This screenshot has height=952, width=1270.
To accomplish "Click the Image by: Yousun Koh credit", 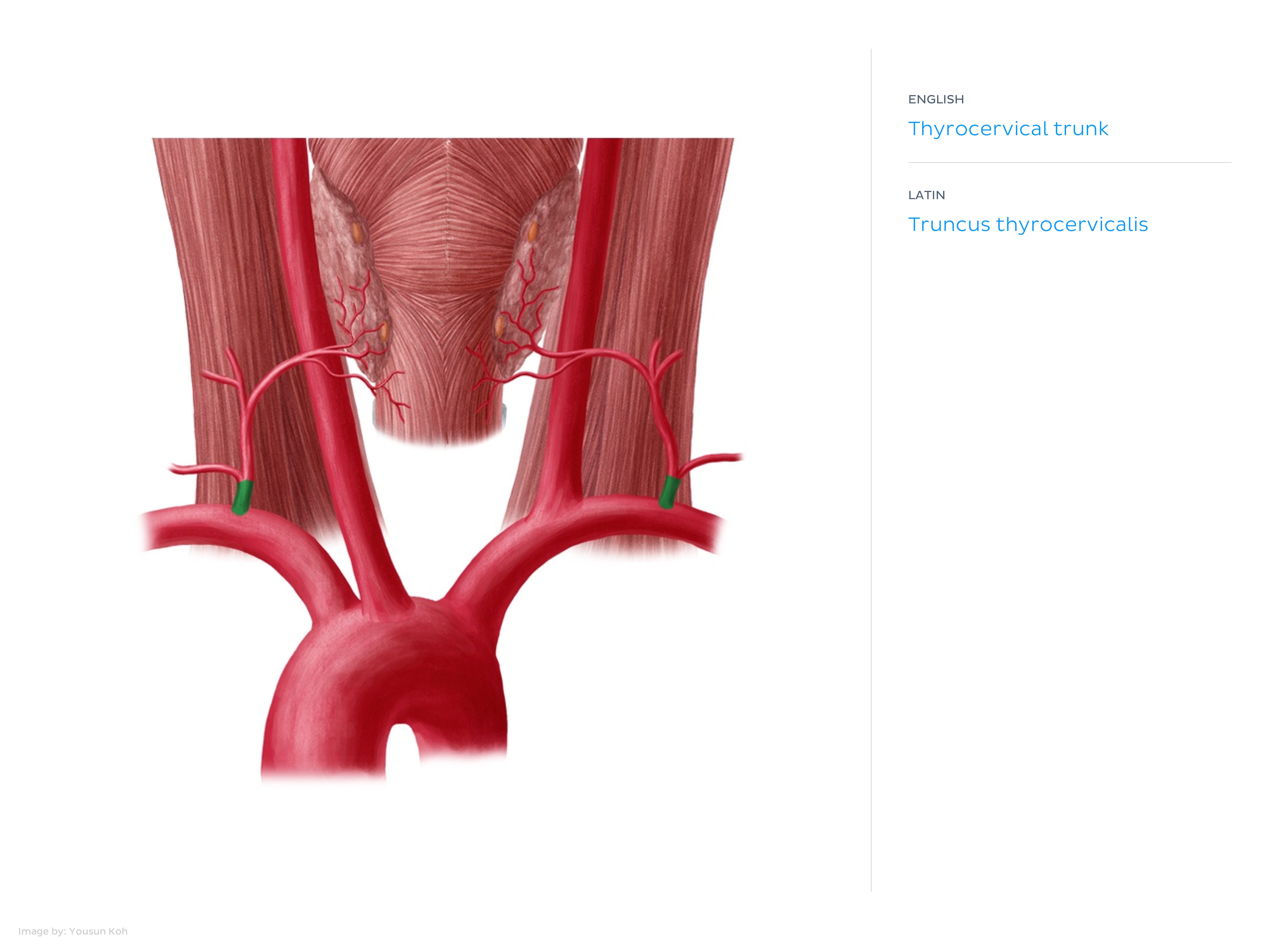I will coord(73,931).
